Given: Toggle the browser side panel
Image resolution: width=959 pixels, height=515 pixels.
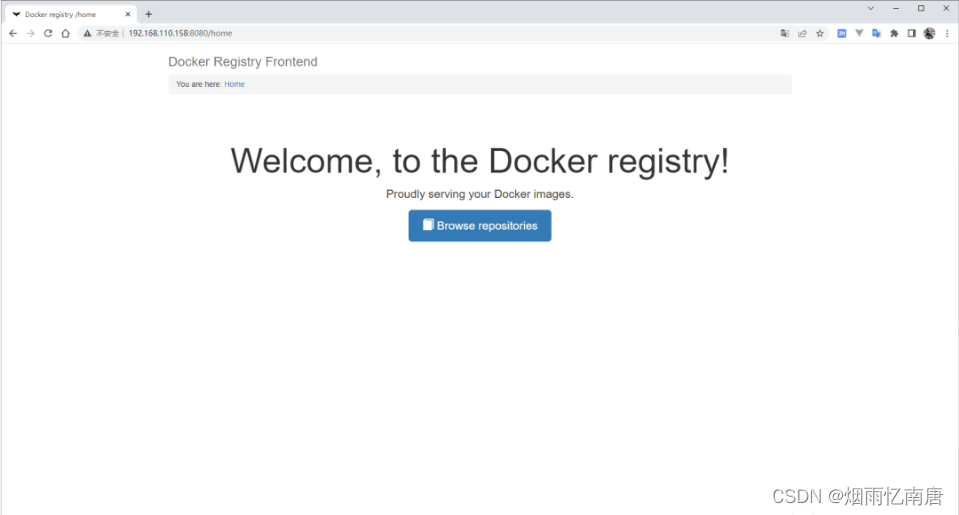Looking at the screenshot, I should coord(911,33).
